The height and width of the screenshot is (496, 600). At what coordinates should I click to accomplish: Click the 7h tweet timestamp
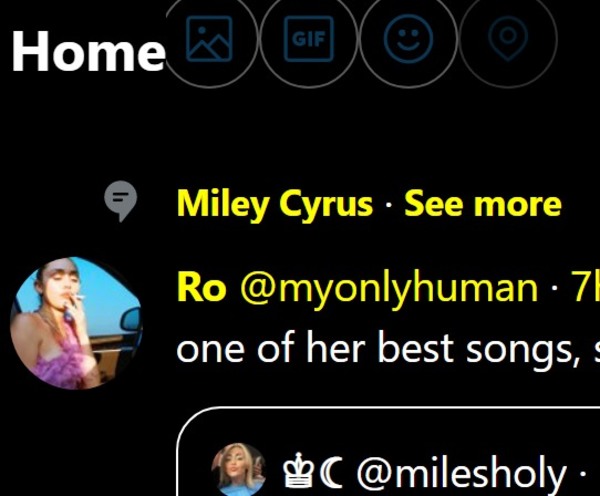point(584,288)
